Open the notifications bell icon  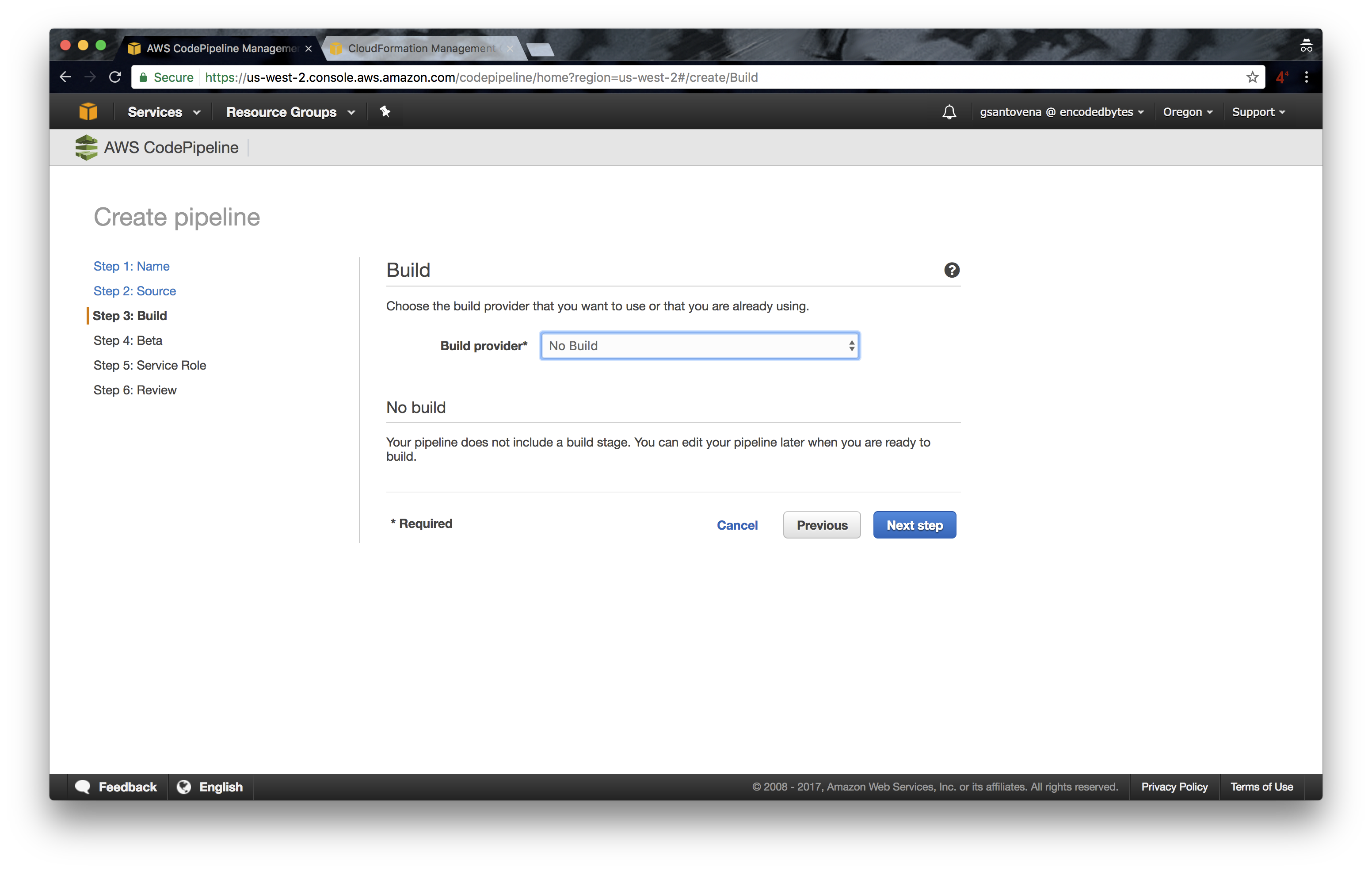[949, 112]
